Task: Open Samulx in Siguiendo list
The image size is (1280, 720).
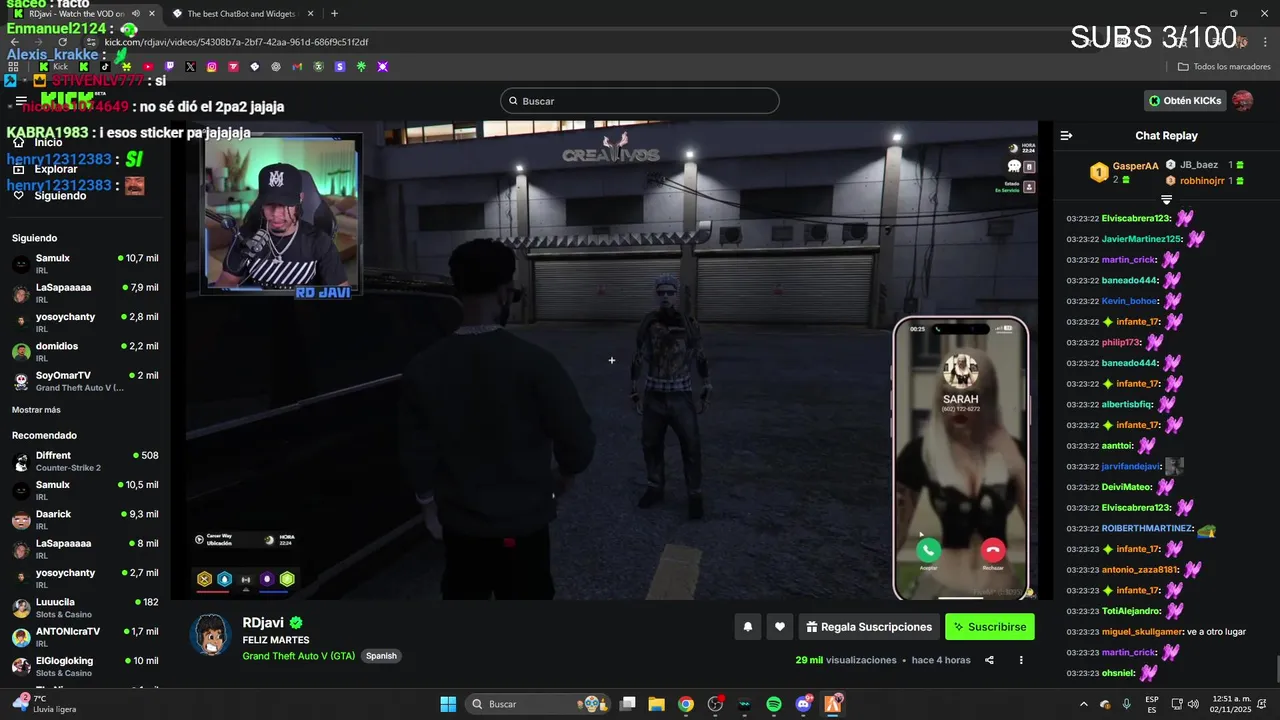Action: [x=85, y=264]
